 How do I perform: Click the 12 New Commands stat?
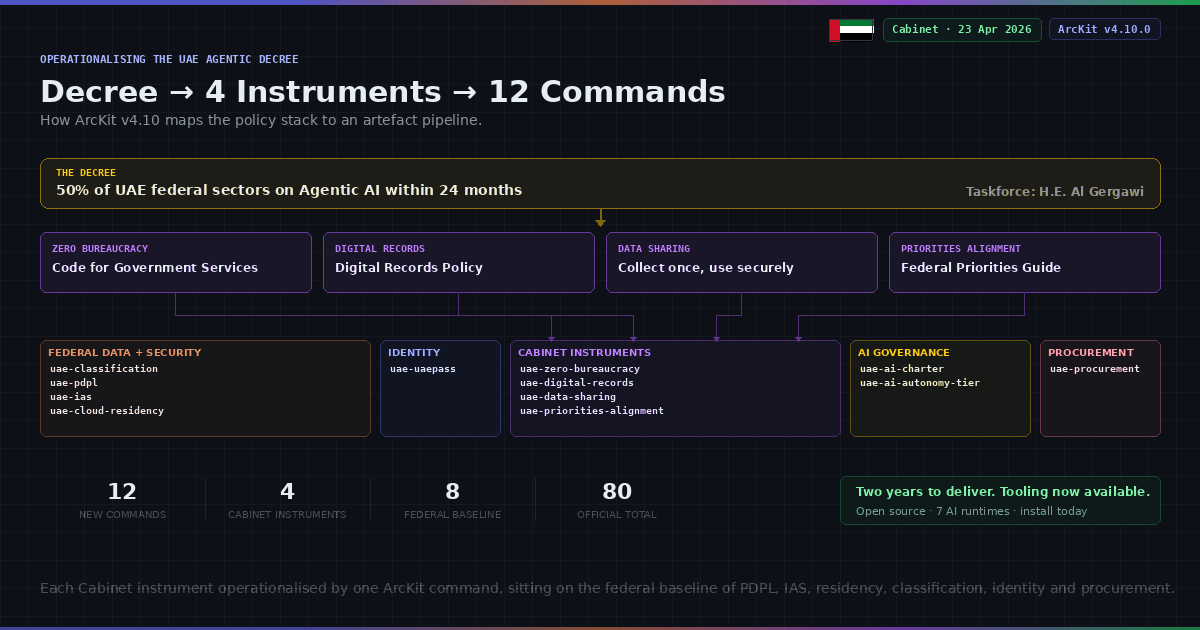pyautogui.click(x=122, y=500)
